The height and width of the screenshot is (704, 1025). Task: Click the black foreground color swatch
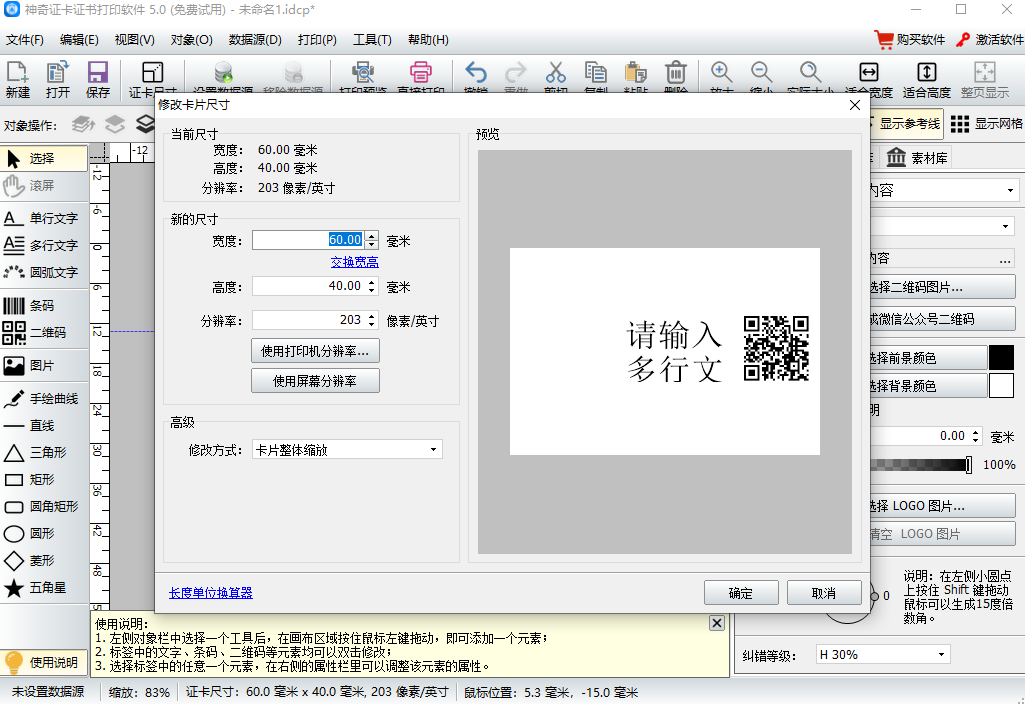click(x=1001, y=358)
